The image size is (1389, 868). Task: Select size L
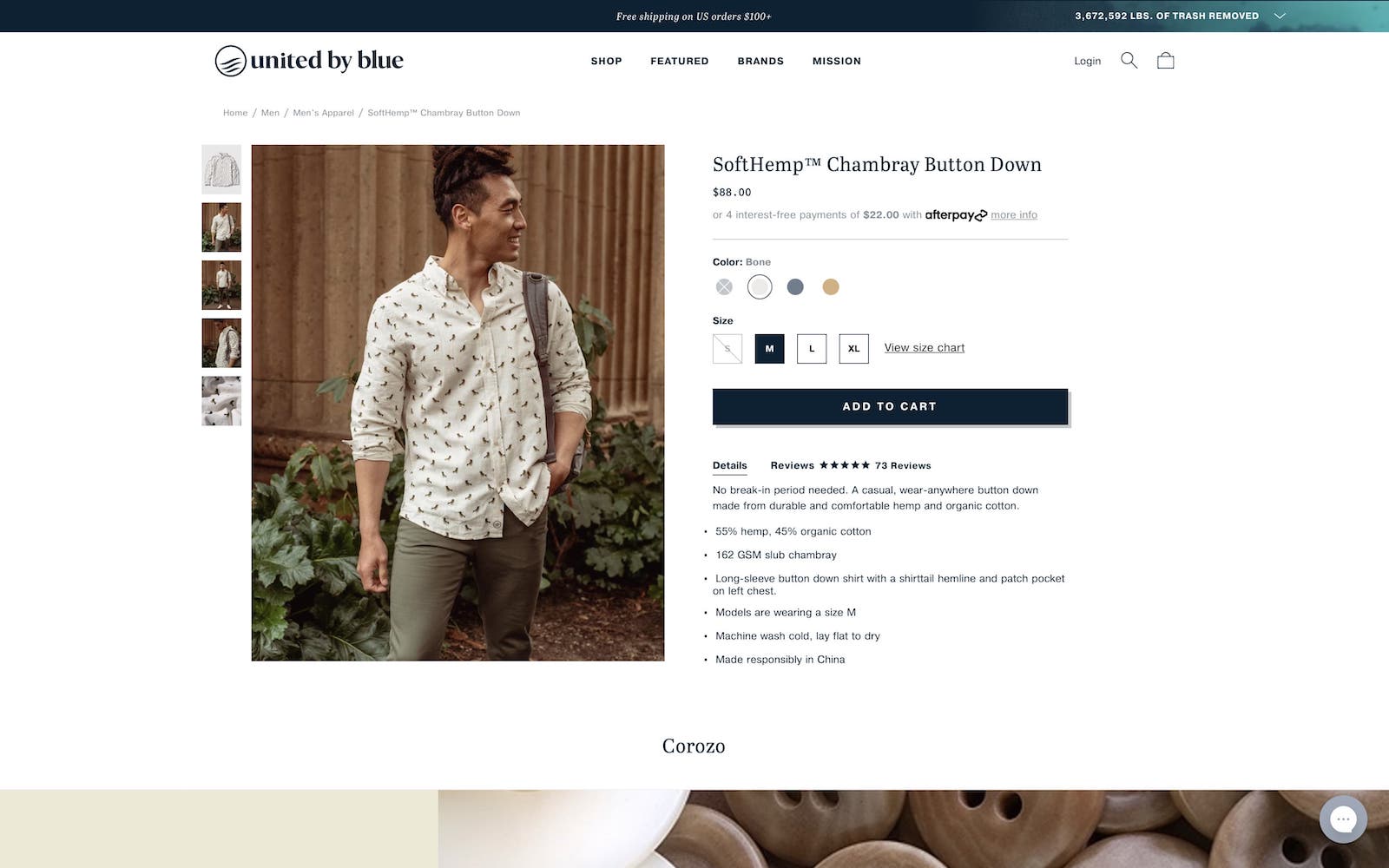pyautogui.click(x=812, y=349)
